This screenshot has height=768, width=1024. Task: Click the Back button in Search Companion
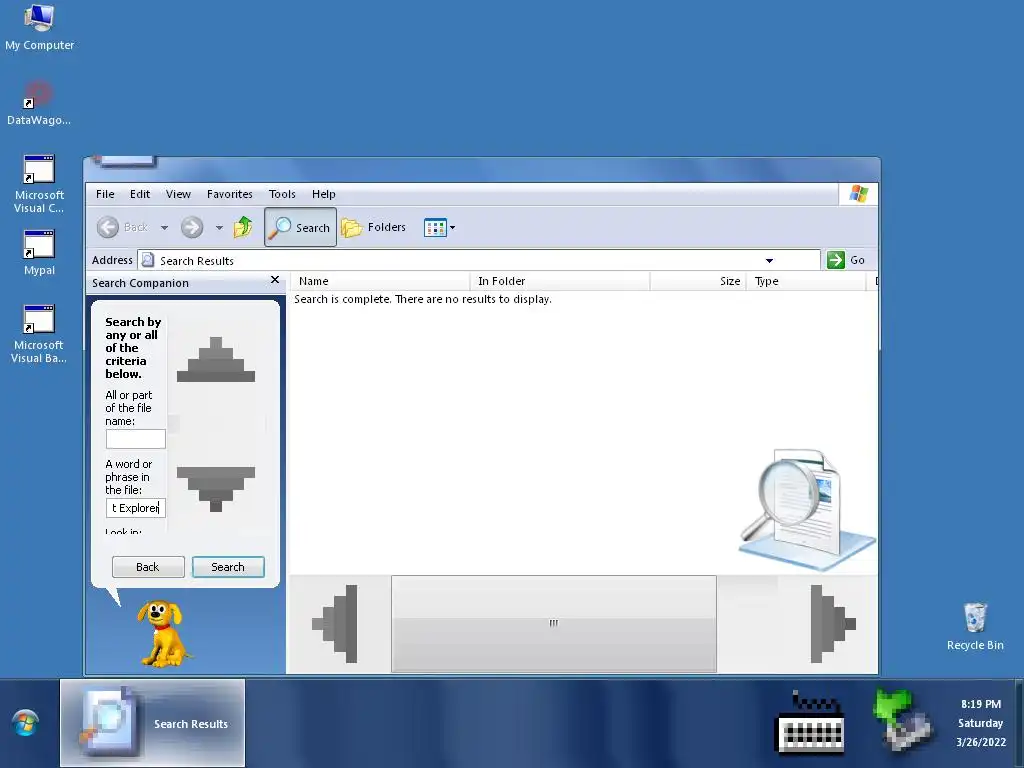(148, 567)
